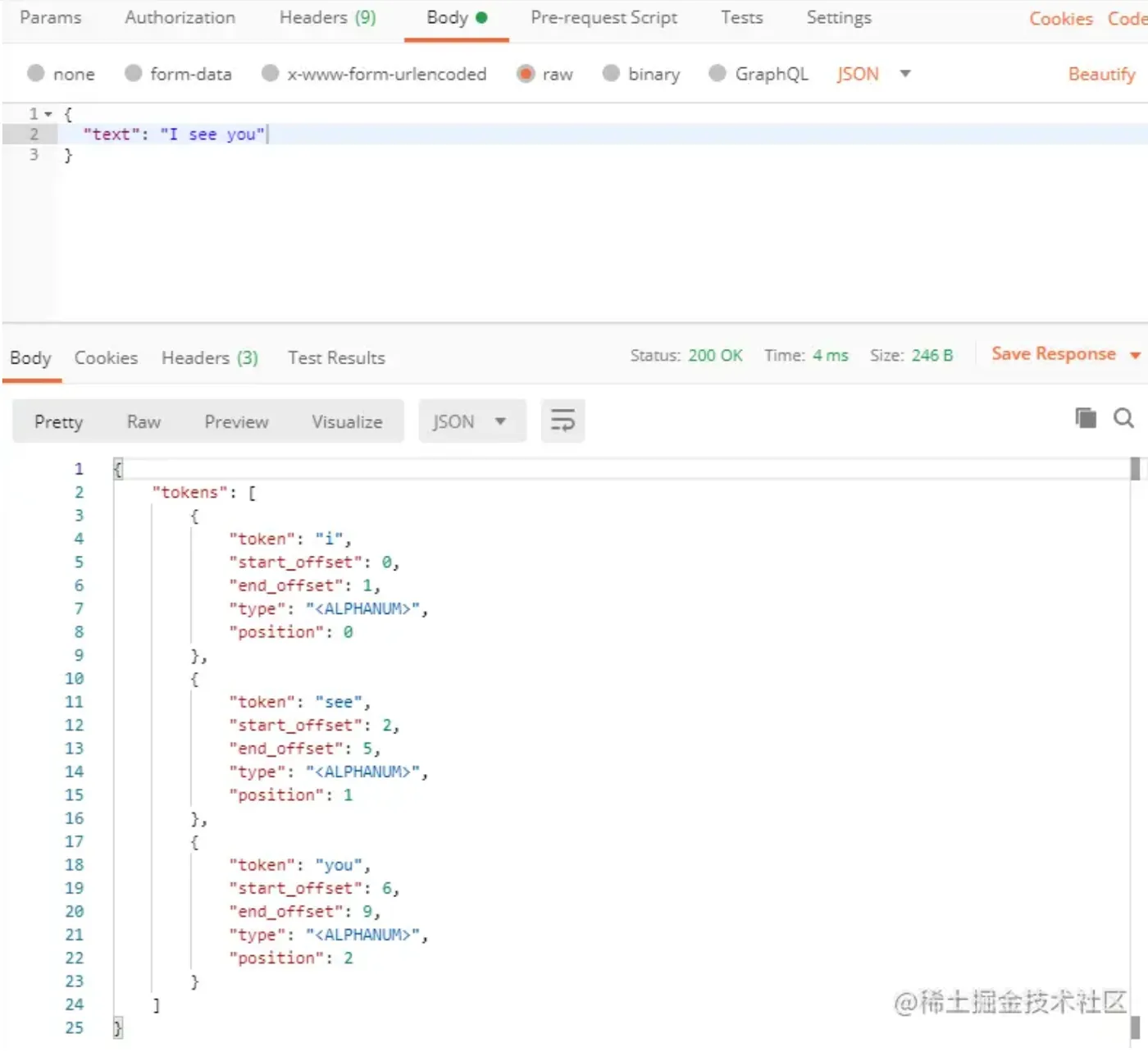Click the 246 B size value

(x=932, y=355)
